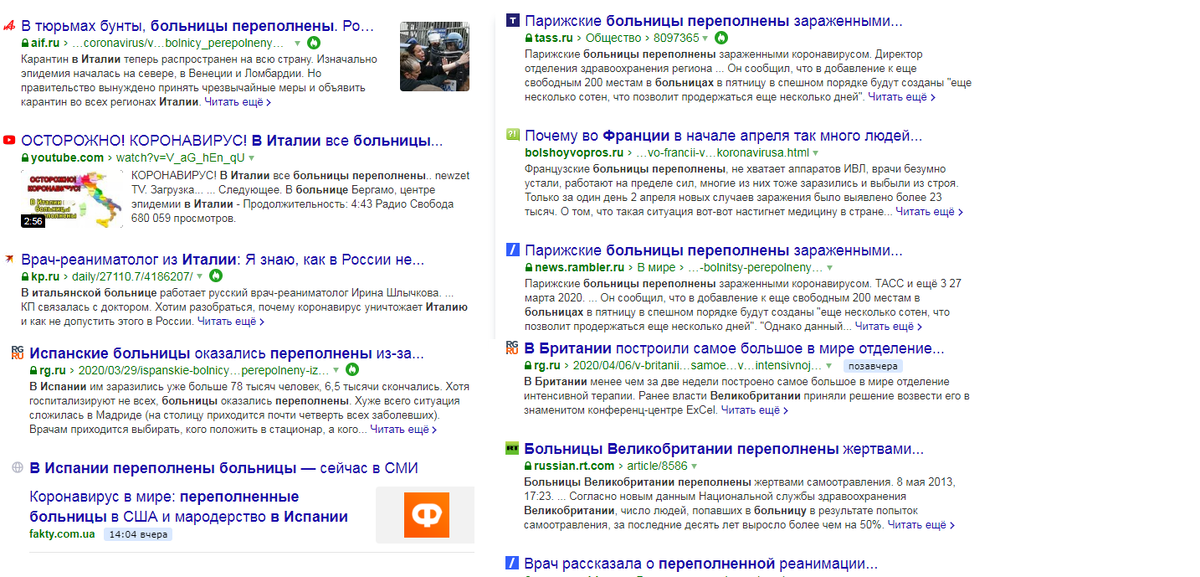Open the result Испанские больницы оказались переполнены
This screenshot has width=1200, height=577.
pos(227,353)
